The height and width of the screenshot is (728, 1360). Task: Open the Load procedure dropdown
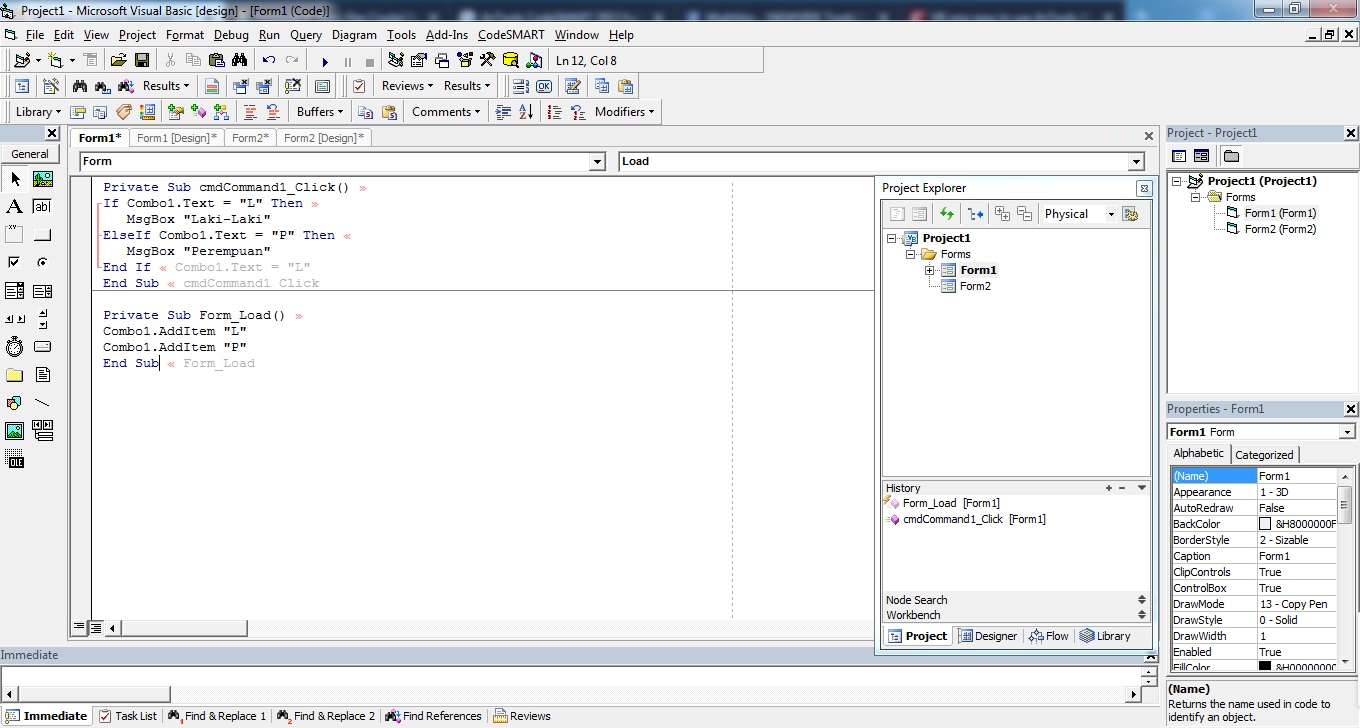[1136, 162]
